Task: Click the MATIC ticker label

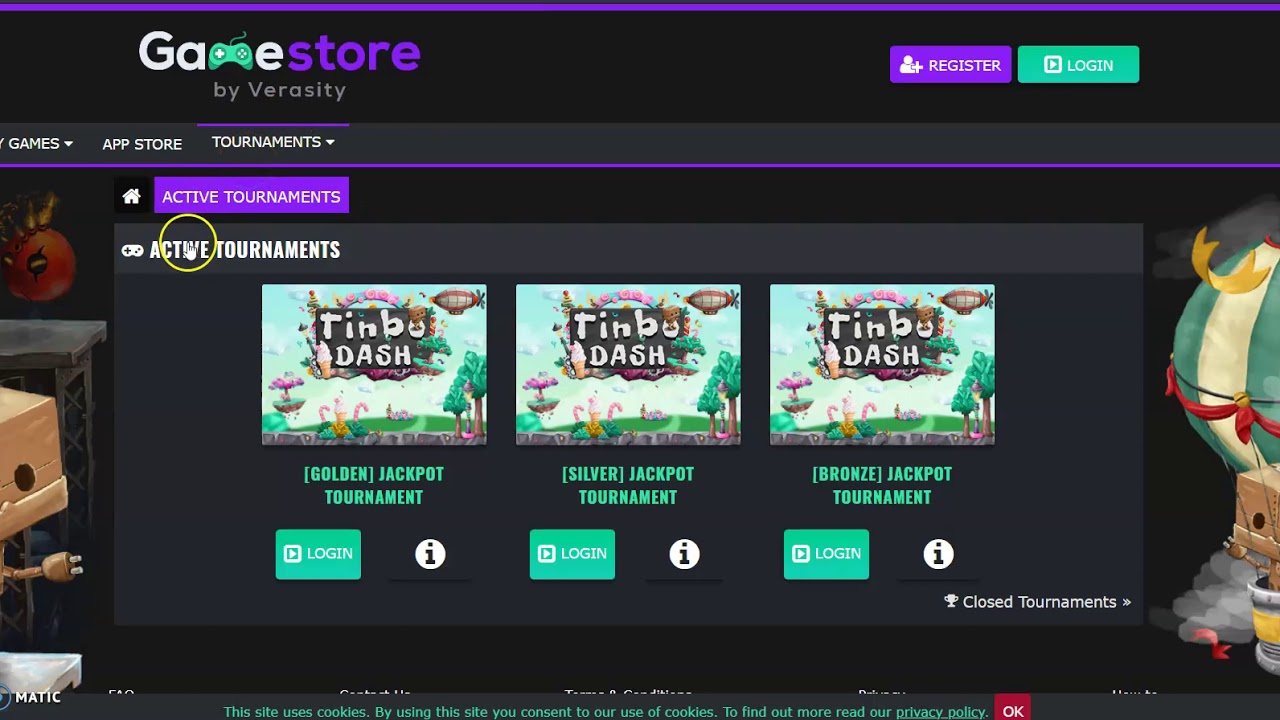Action: [x=38, y=697]
